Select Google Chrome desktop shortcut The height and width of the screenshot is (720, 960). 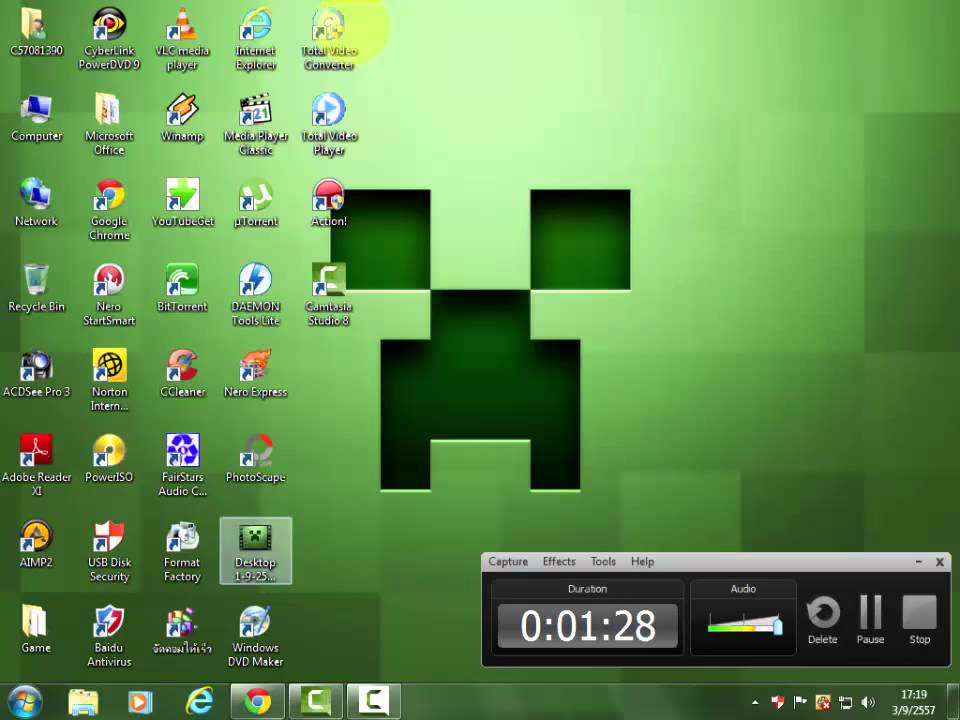tap(109, 209)
